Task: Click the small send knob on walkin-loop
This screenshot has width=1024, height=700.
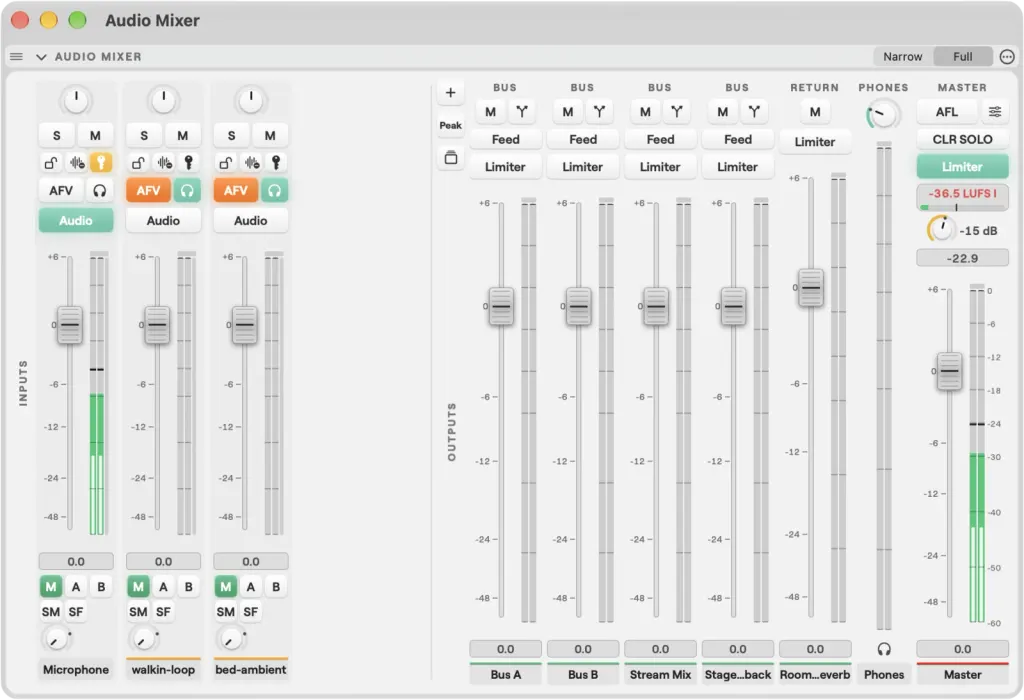Action: pyautogui.click(x=144, y=639)
